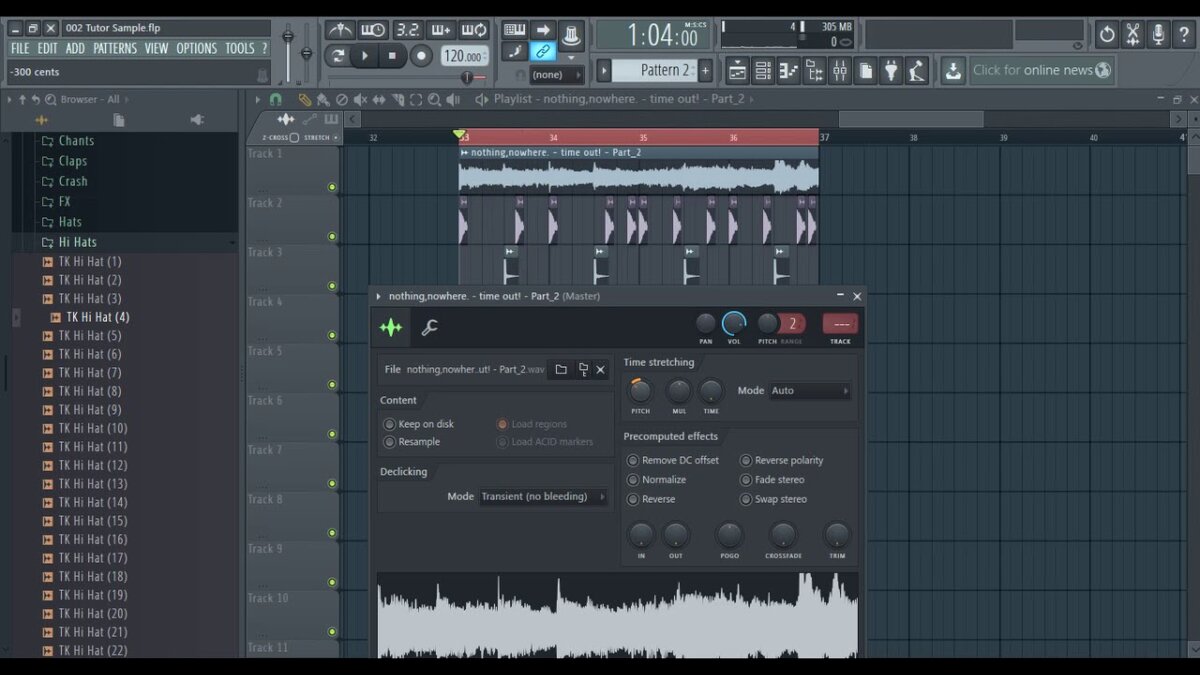1200x675 pixels.
Task: Toggle the magnet snap icon in Playlist
Action: tap(275, 99)
